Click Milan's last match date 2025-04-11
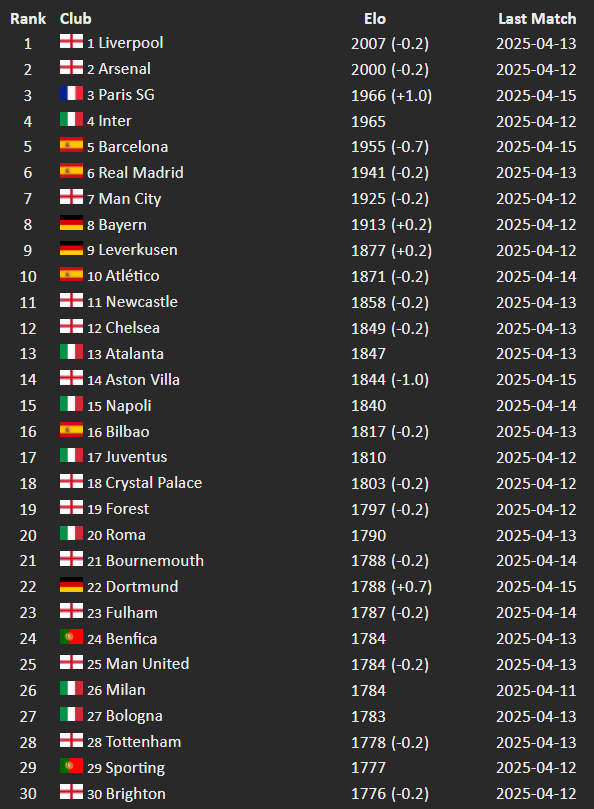Image resolution: width=594 pixels, height=809 pixels. (536, 690)
